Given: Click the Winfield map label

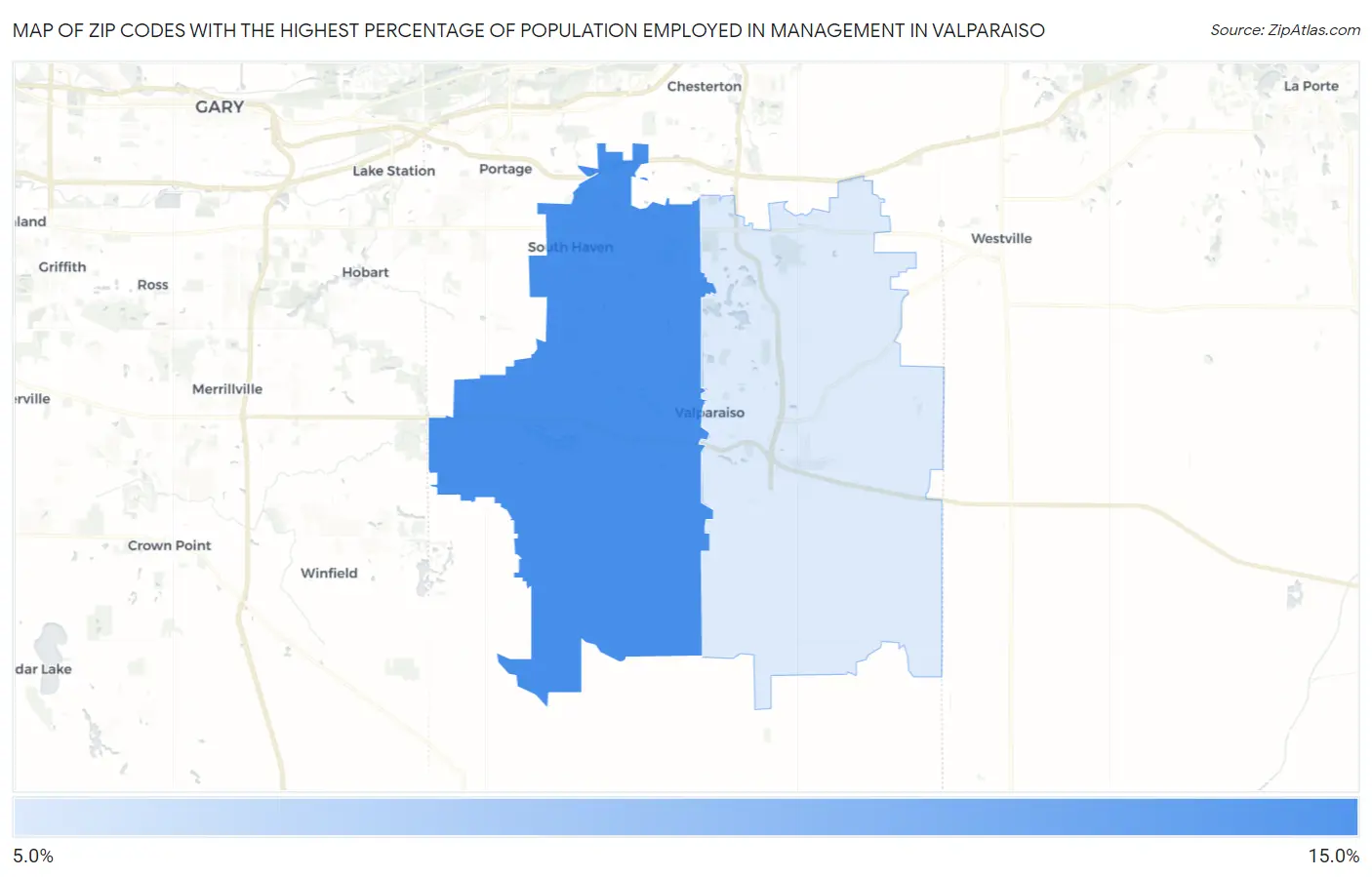Looking at the screenshot, I should point(329,573).
